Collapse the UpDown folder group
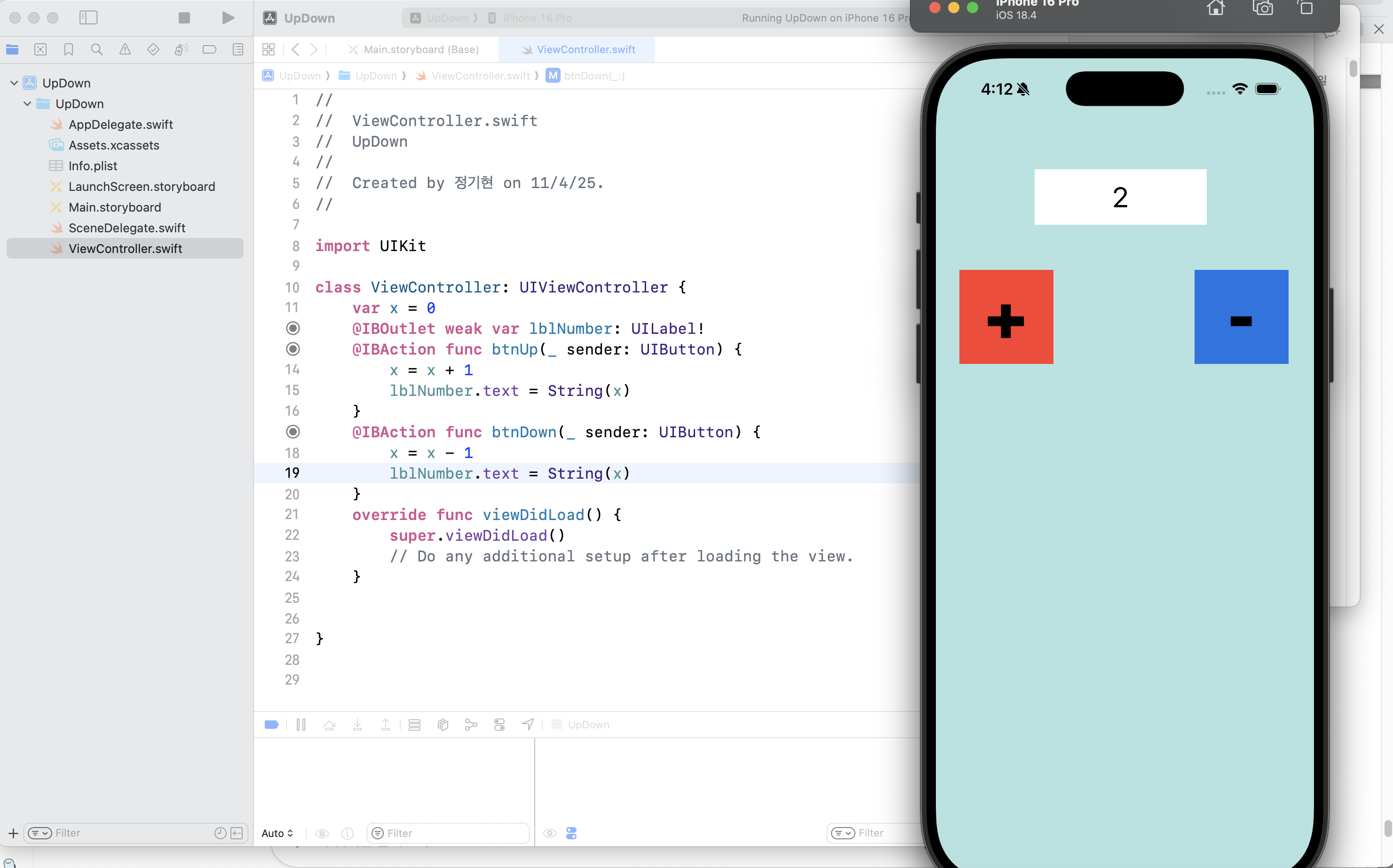This screenshot has width=1393, height=868. 27,104
